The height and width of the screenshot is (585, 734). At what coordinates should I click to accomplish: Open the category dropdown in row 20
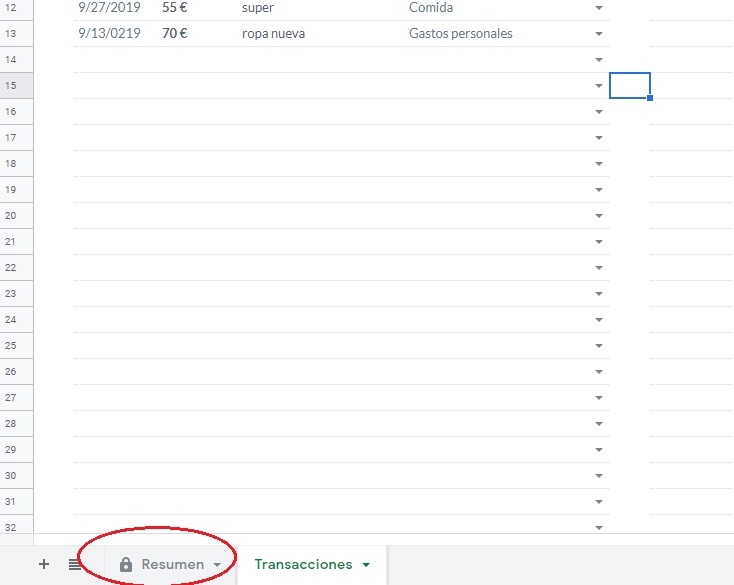point(598,216)
